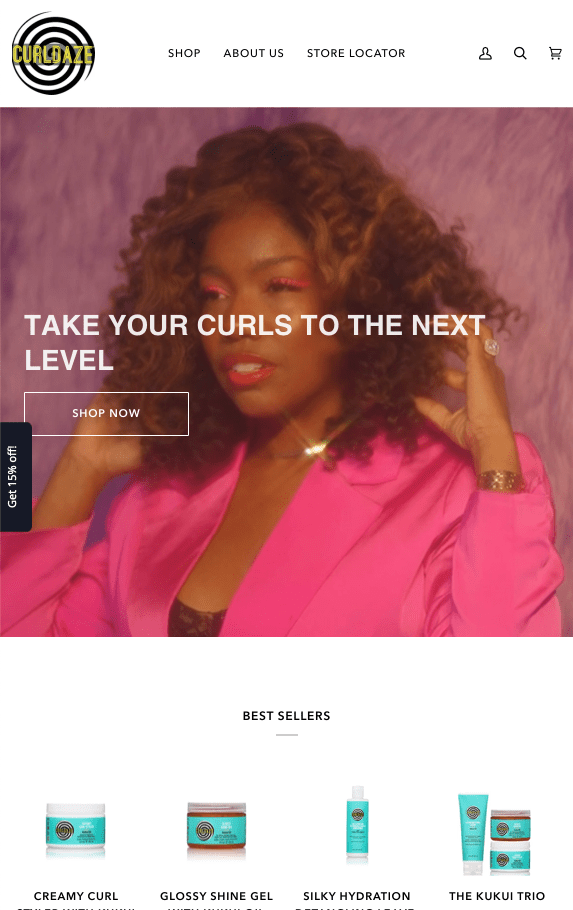The image size is (573, 910).
Task: Go to About Us page
Action: pos(254,53)
